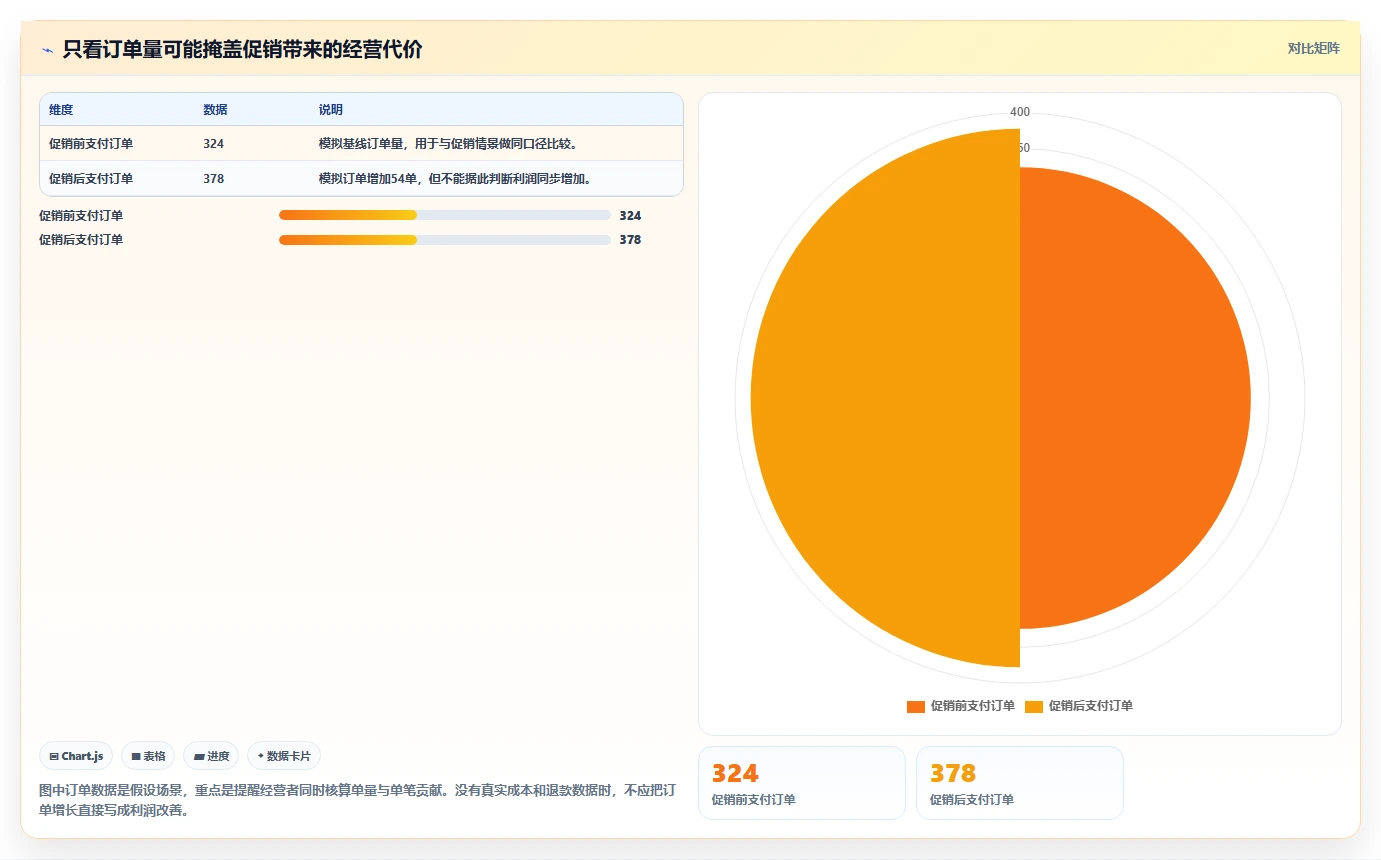Click the 324 value in the table
1381x860 pixels.
click(213, 144)
